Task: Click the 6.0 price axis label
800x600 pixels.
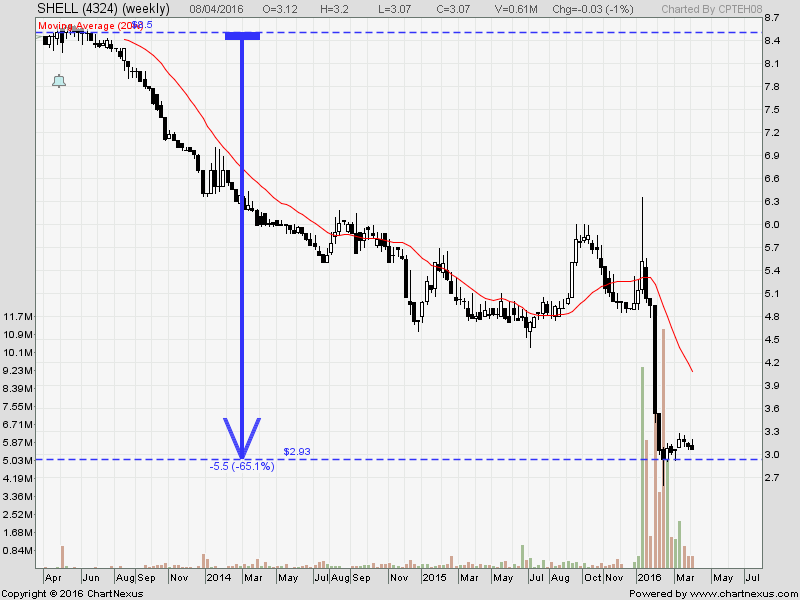Action: coord(772,224)
